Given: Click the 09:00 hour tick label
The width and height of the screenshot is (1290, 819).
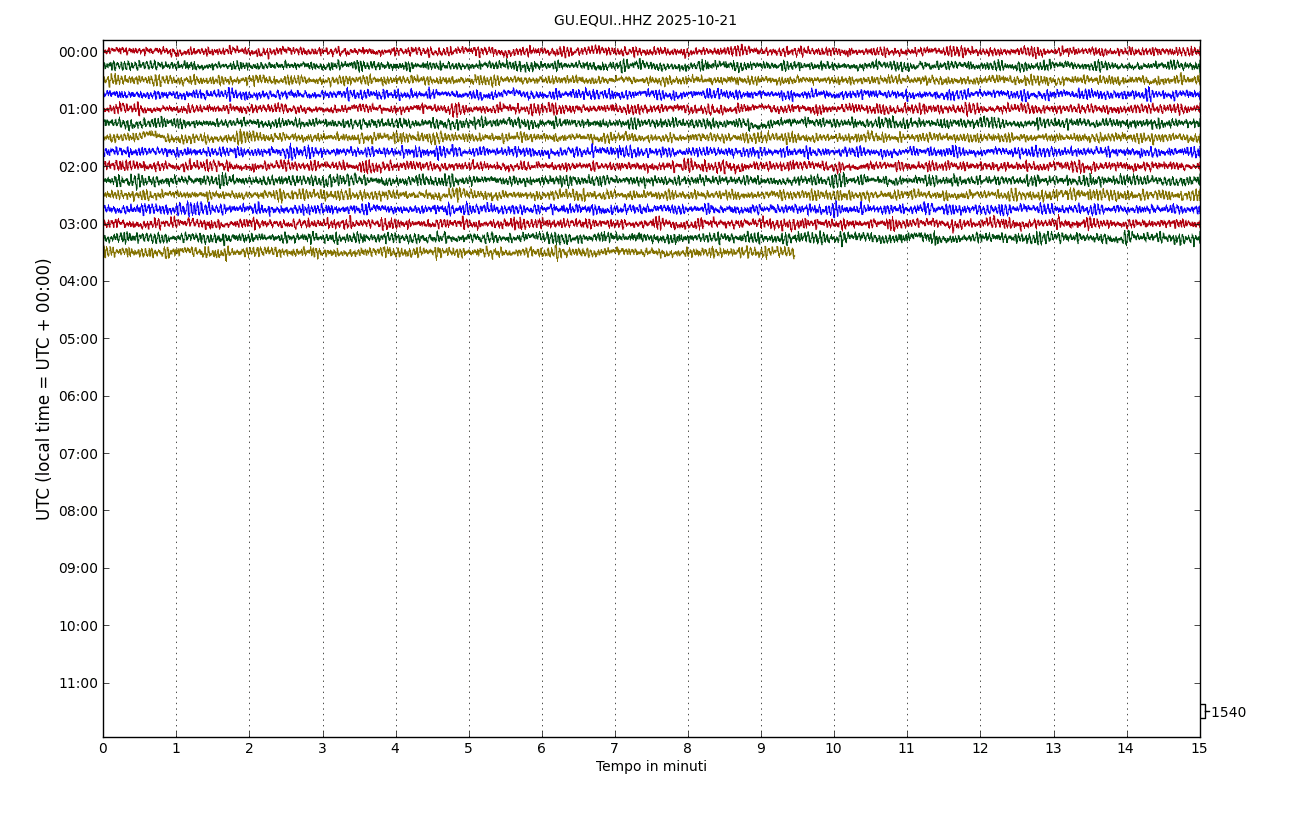Looking at the screenshot, I should click(78, 569).
